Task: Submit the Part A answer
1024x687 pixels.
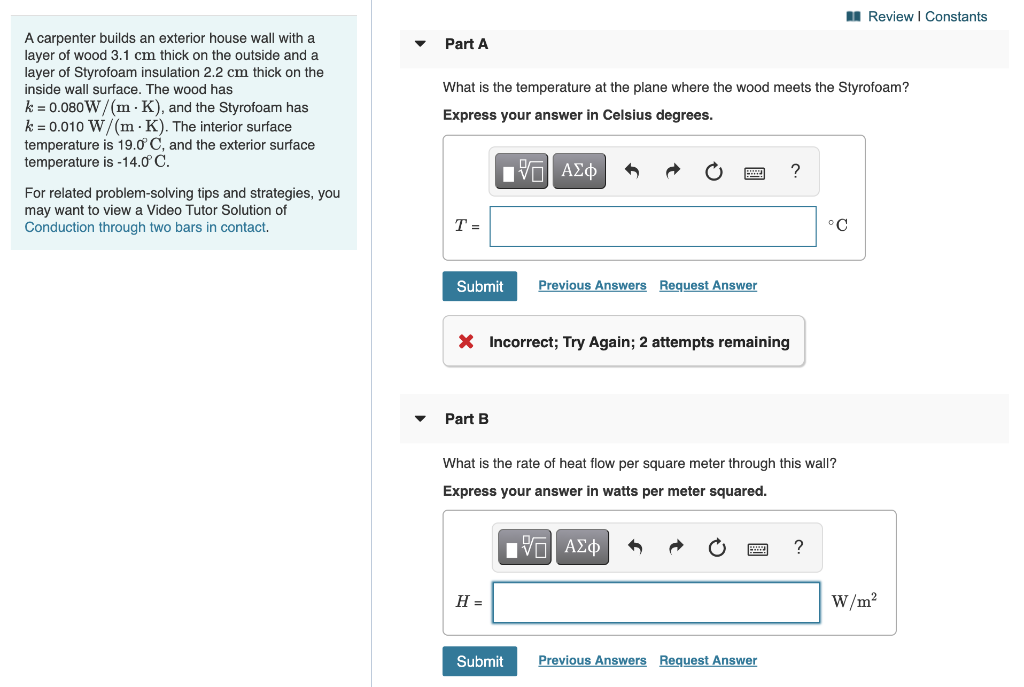Action: (479, 286)
